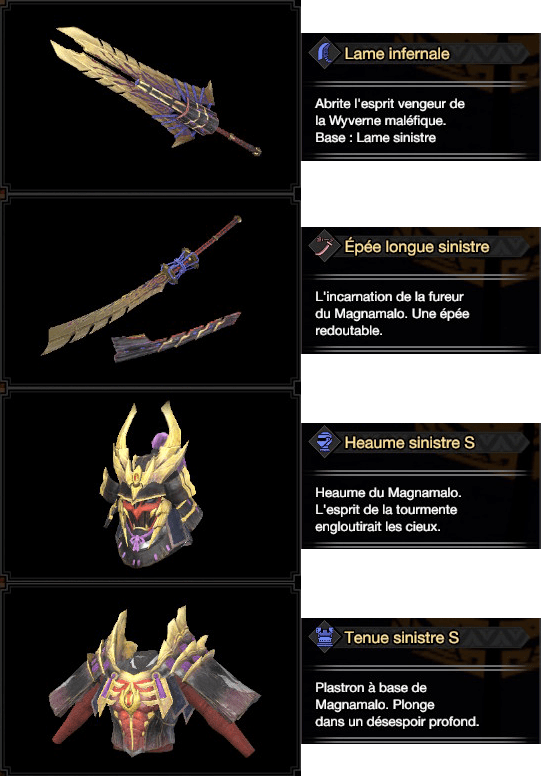Click the helmet icon beside Heaume sinistre S
The height and width of the screenshot is (776, 541).
tap(324, 441)
